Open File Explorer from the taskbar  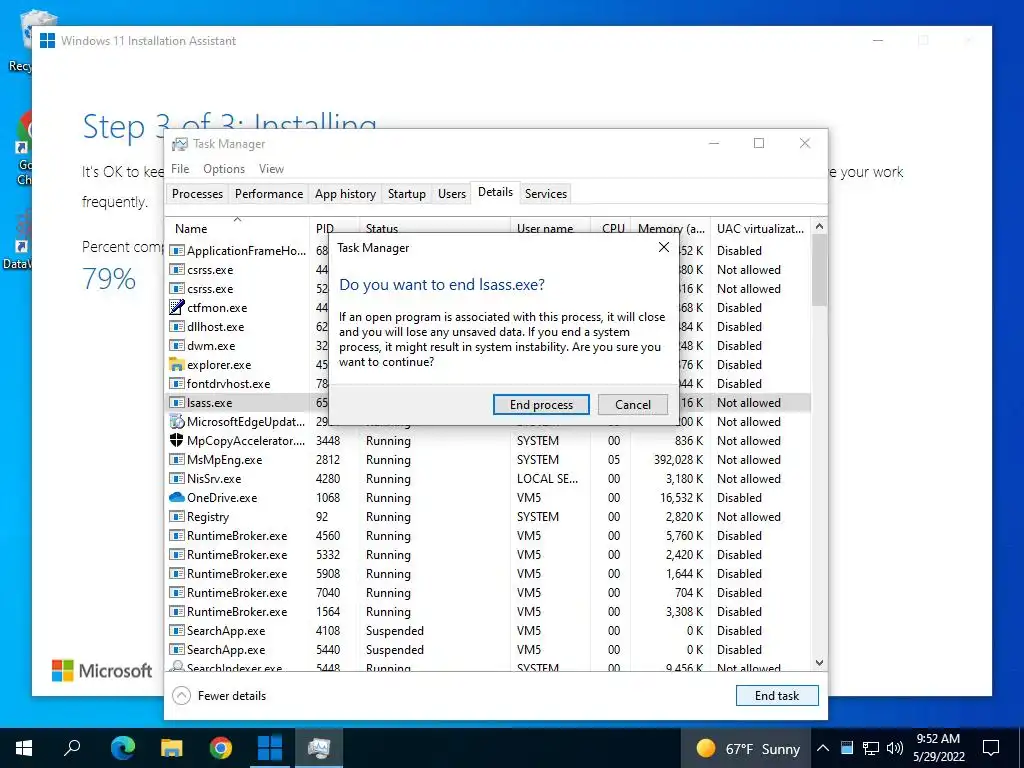(171, 748)
